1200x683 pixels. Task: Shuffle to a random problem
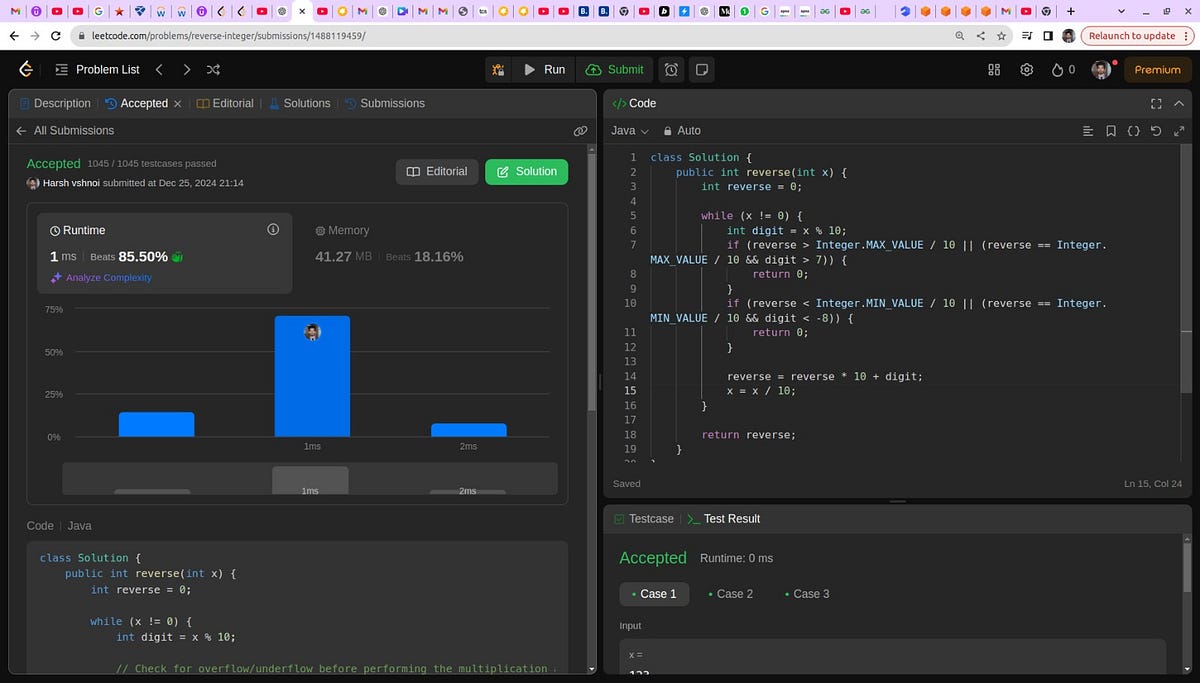tap(212, 69)
